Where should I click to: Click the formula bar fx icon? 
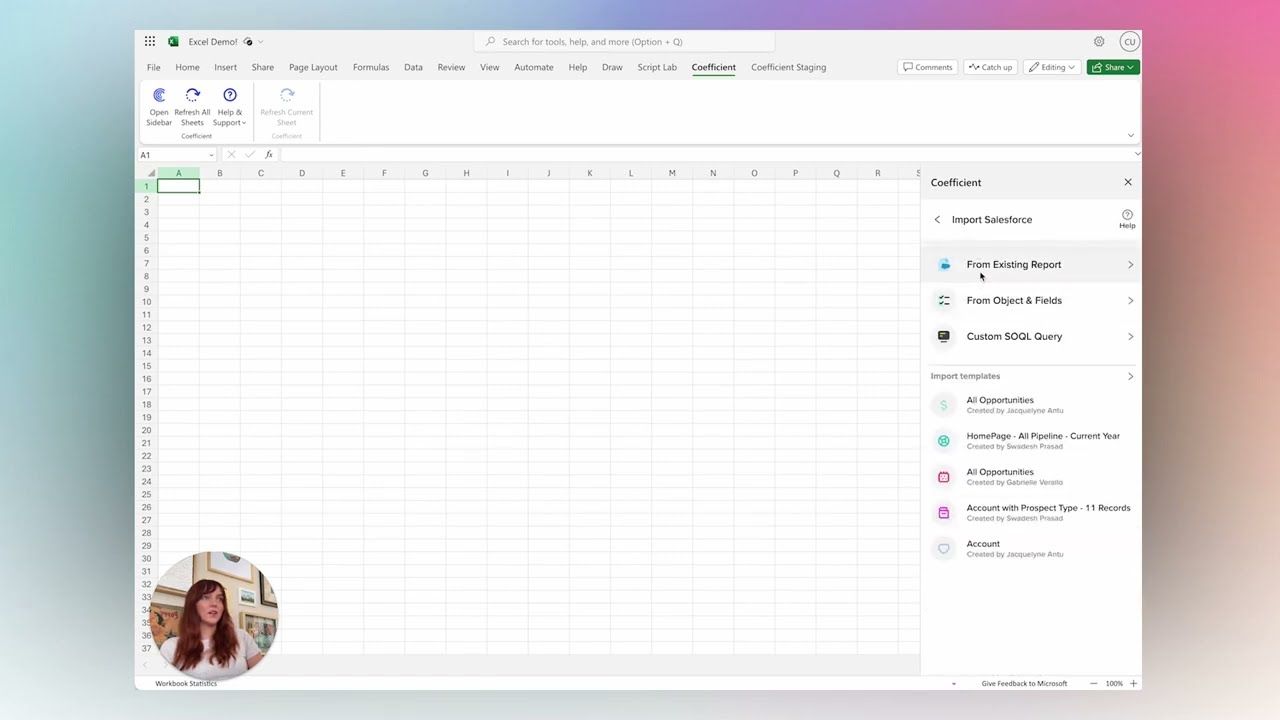point(269,155)
